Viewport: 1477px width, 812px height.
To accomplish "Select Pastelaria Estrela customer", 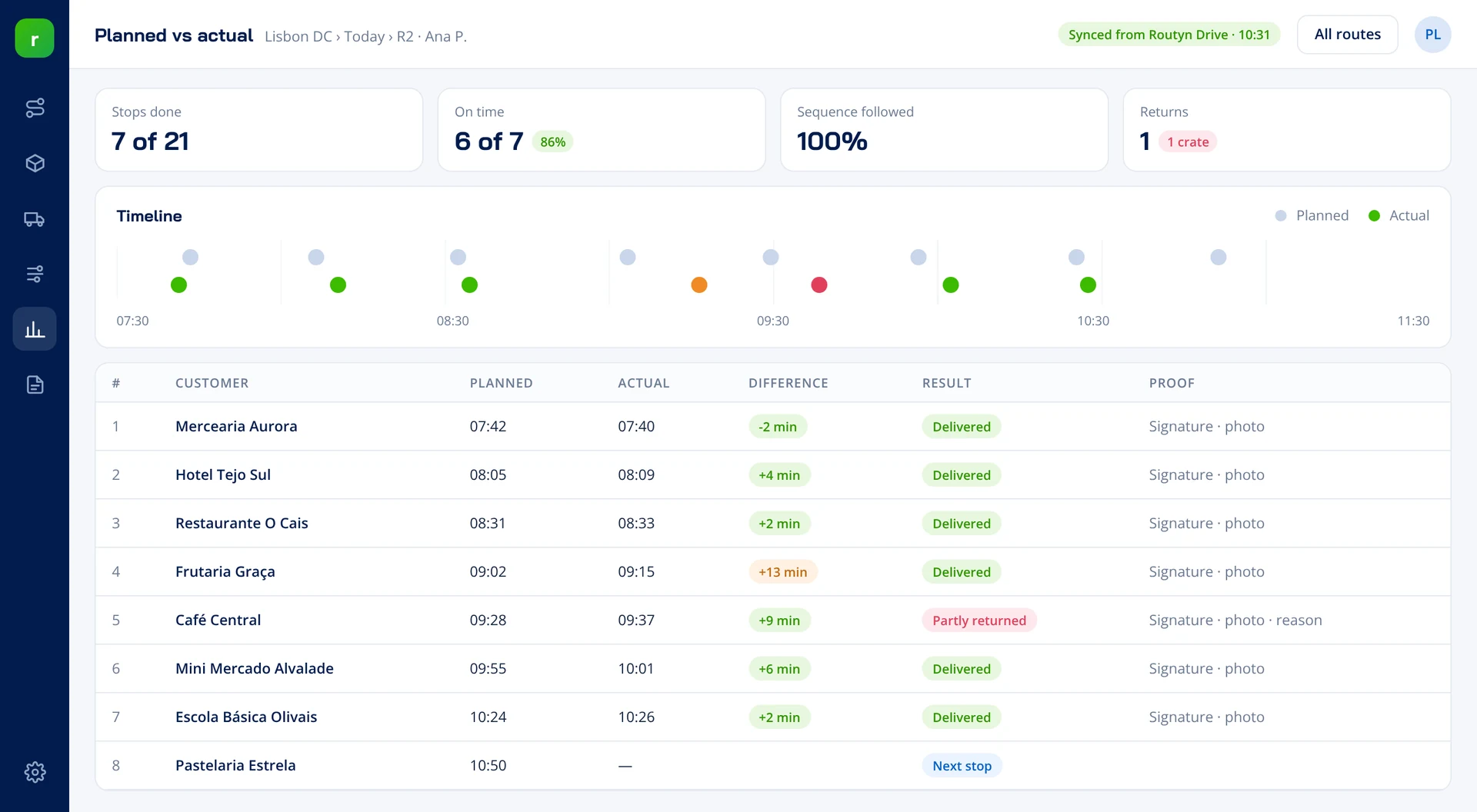I will pyautogui.click(x=235, y=765).
